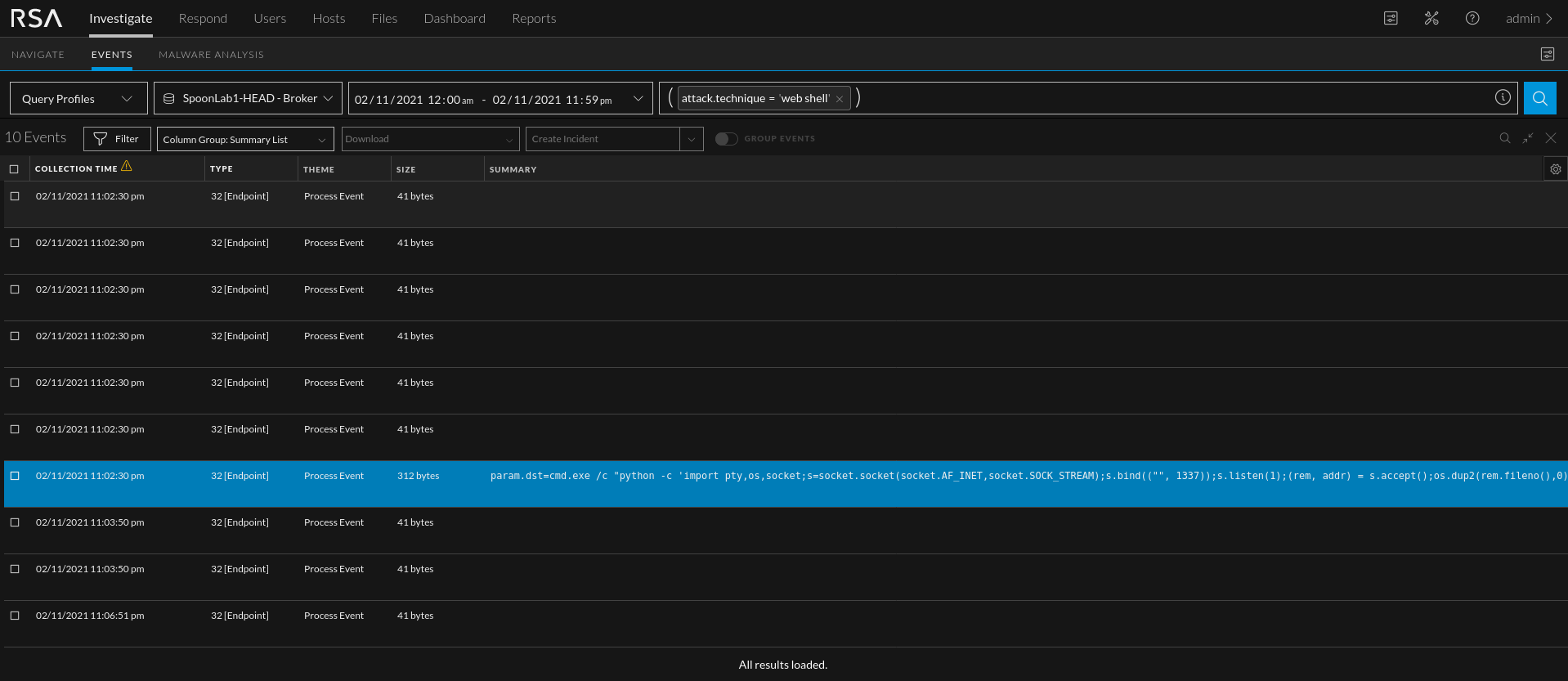Open the Reports tab
The image size is (1568, 681).
534,18
